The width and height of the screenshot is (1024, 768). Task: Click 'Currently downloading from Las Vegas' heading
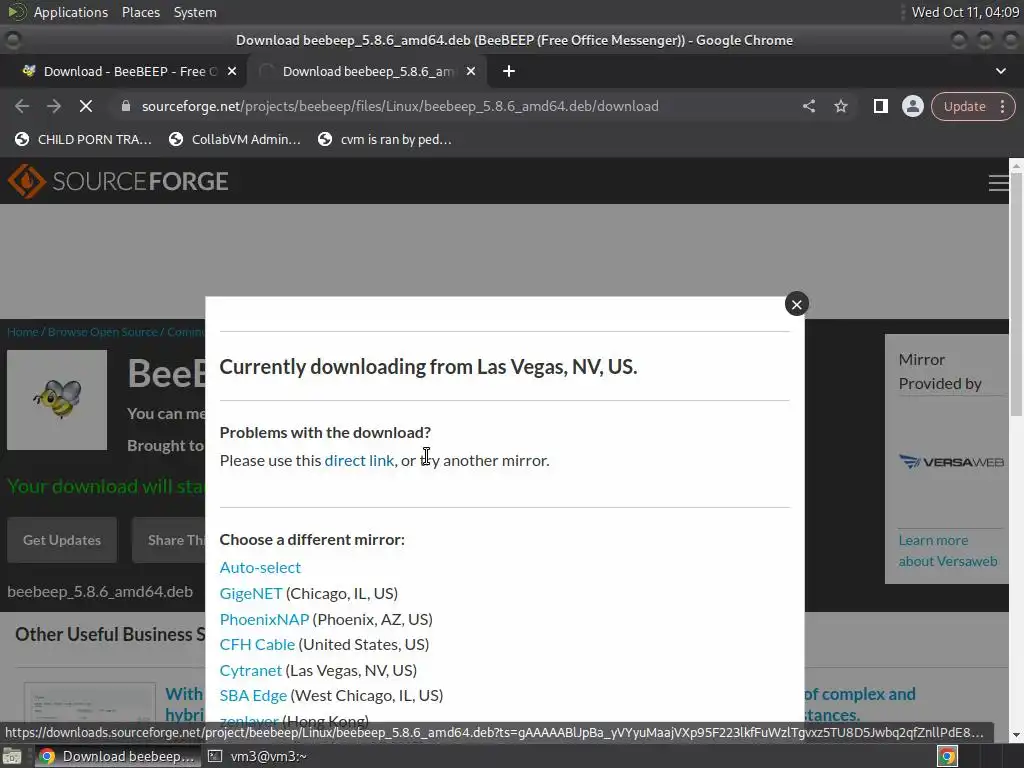428,367
